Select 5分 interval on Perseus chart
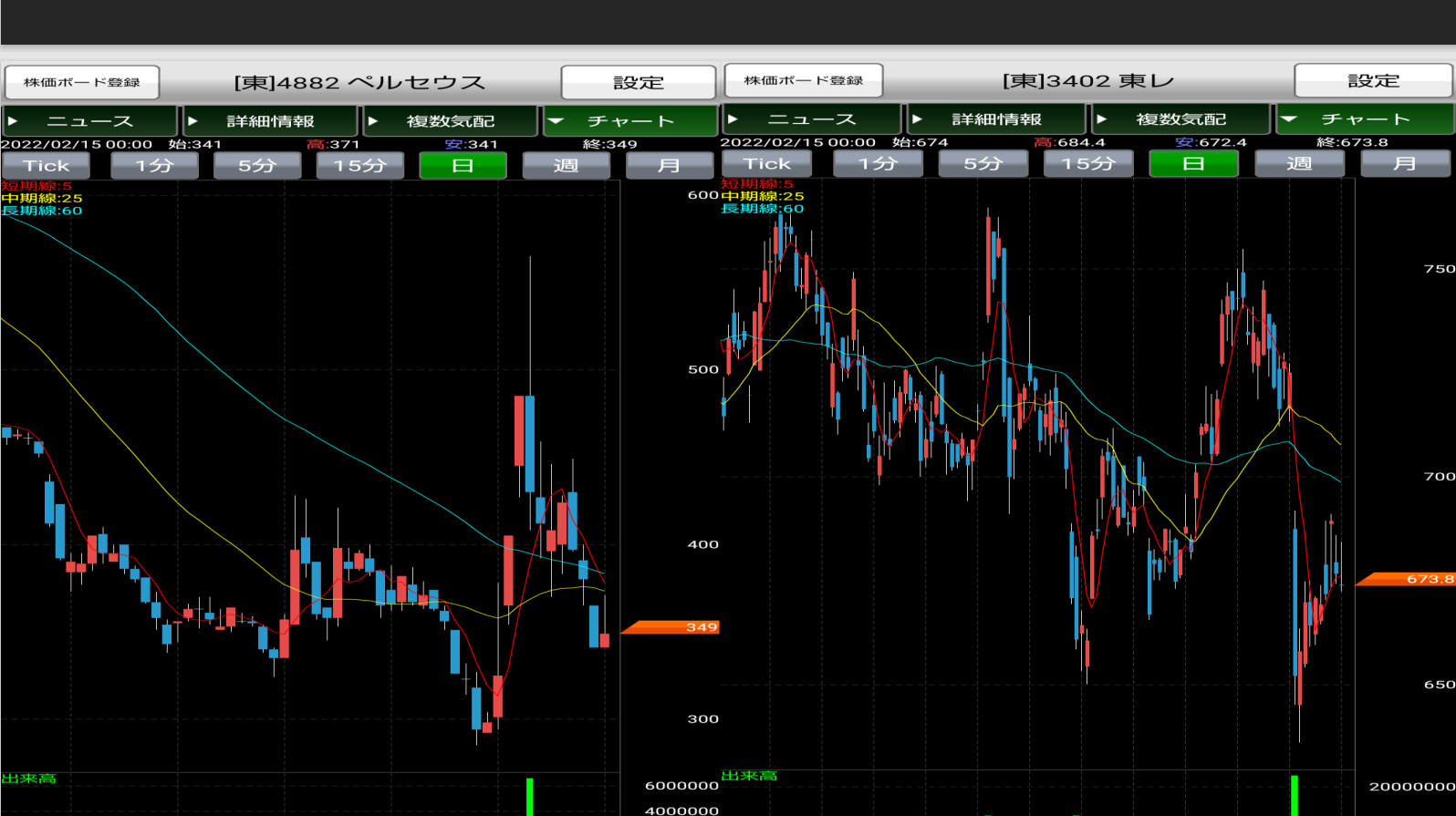The height and width of the screenshot is (816, 1456). click(257, 166)
